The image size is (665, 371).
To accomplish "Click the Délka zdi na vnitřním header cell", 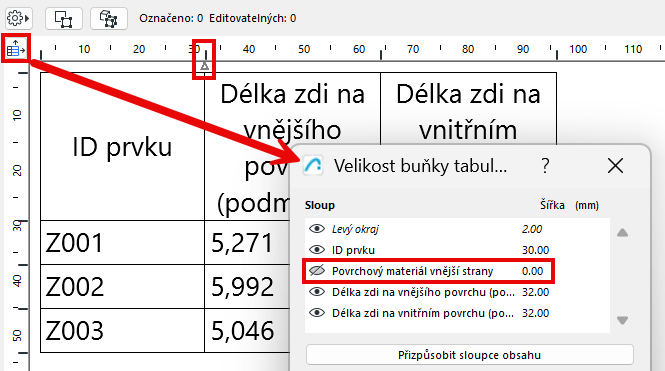I will click(468, 109).
